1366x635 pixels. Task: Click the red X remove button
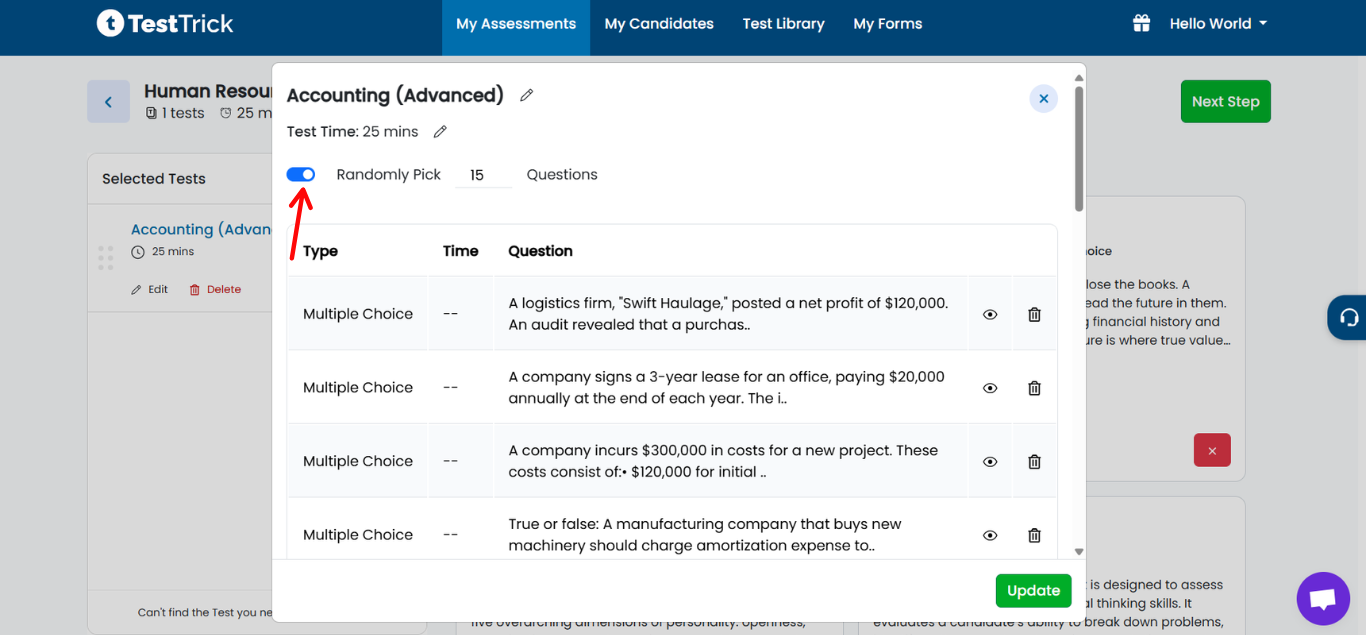click(1212, 451)
